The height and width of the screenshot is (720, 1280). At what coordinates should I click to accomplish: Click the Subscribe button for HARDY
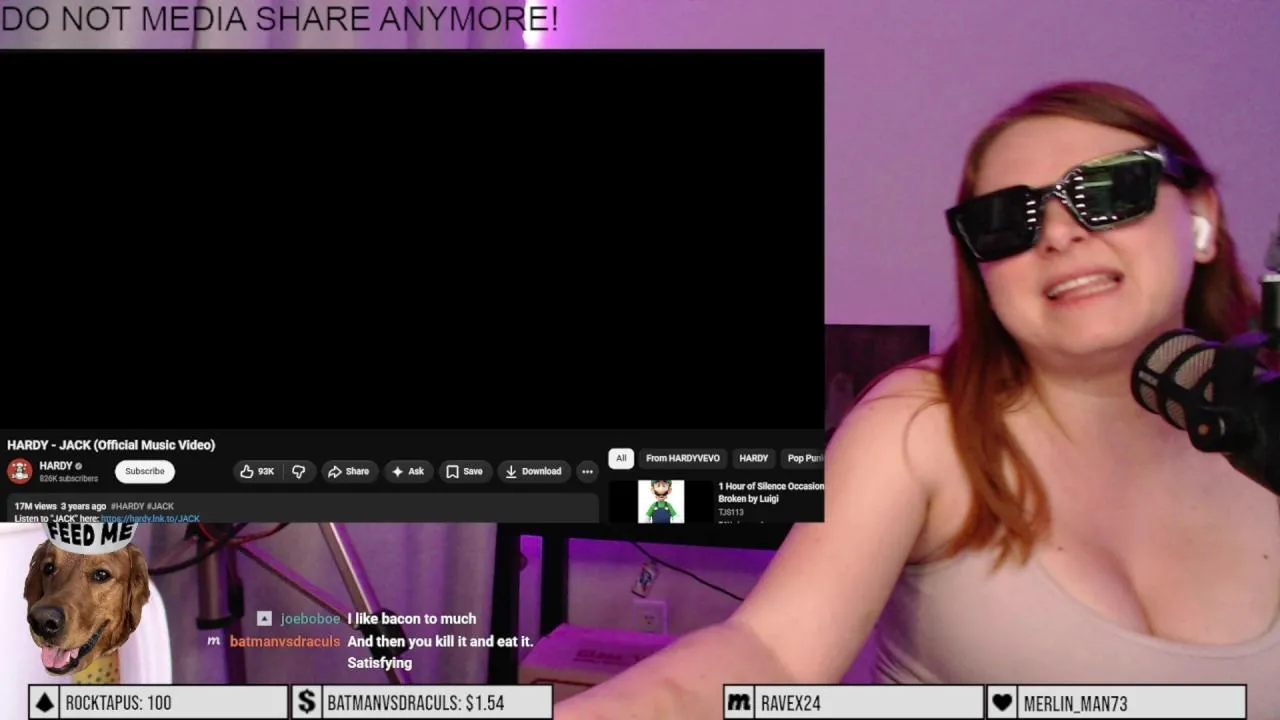(x=145, y=471)
